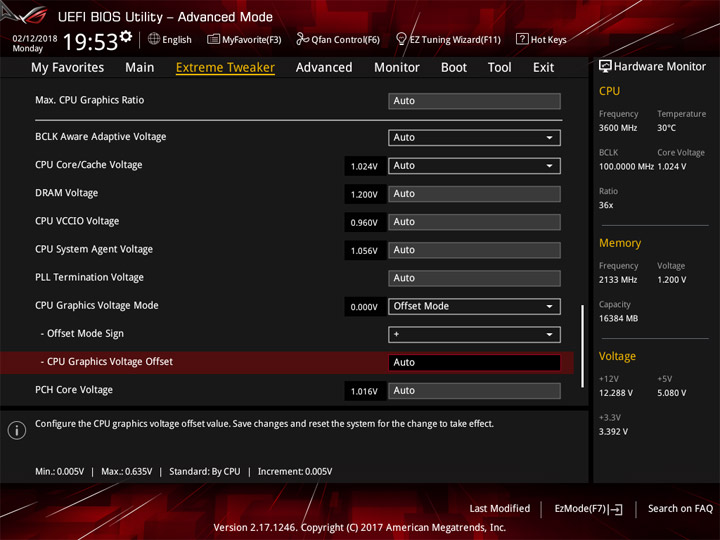This screenshot has width=720, height=540.
Task: Click the 1.200V DRAM Voltage reading
Action: point(365,194)
